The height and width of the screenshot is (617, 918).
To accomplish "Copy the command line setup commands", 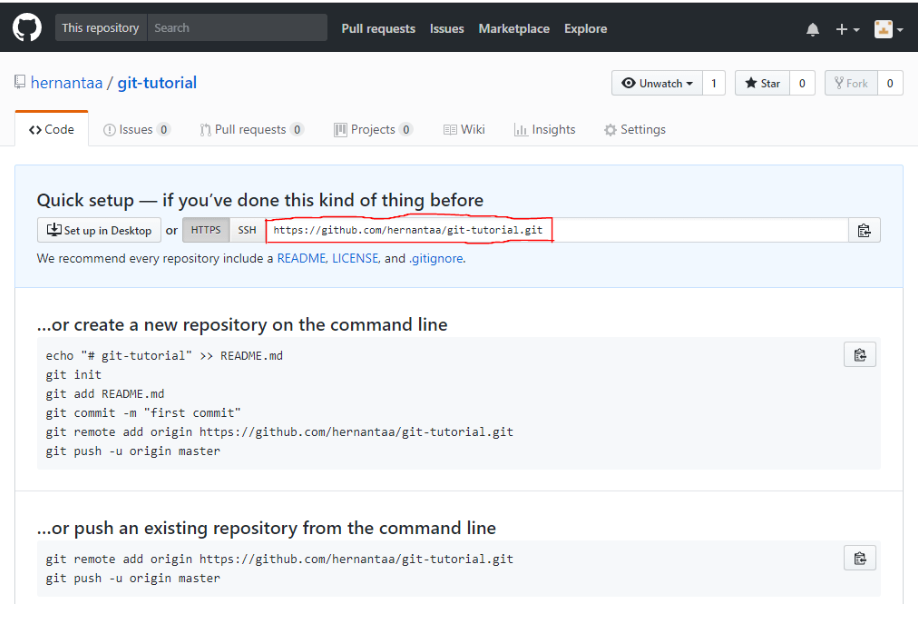I will click(859, 354).
